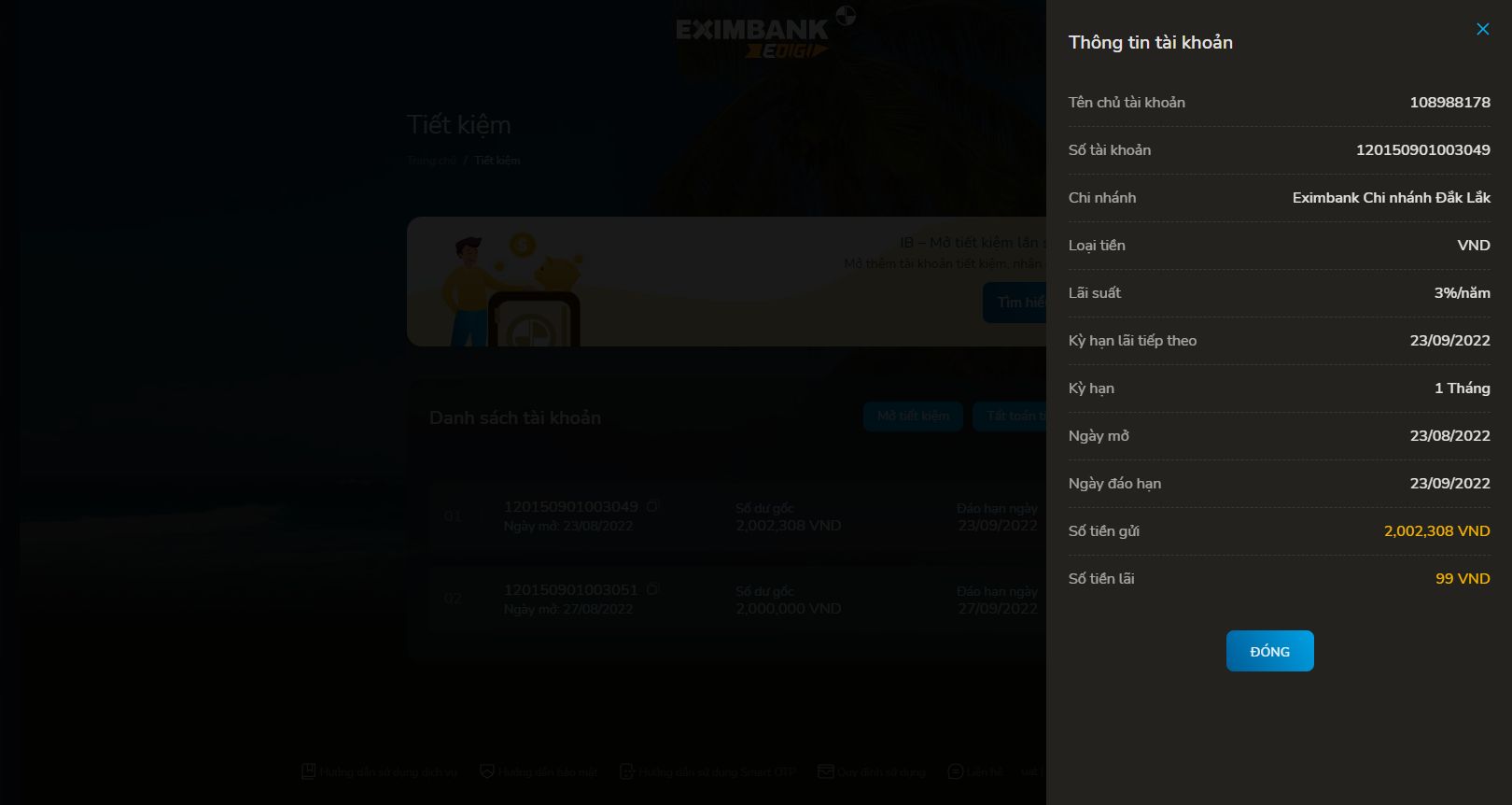Close the account info panel with X
This screenshot has height=805, width=1512.
tap(1482, 29)
